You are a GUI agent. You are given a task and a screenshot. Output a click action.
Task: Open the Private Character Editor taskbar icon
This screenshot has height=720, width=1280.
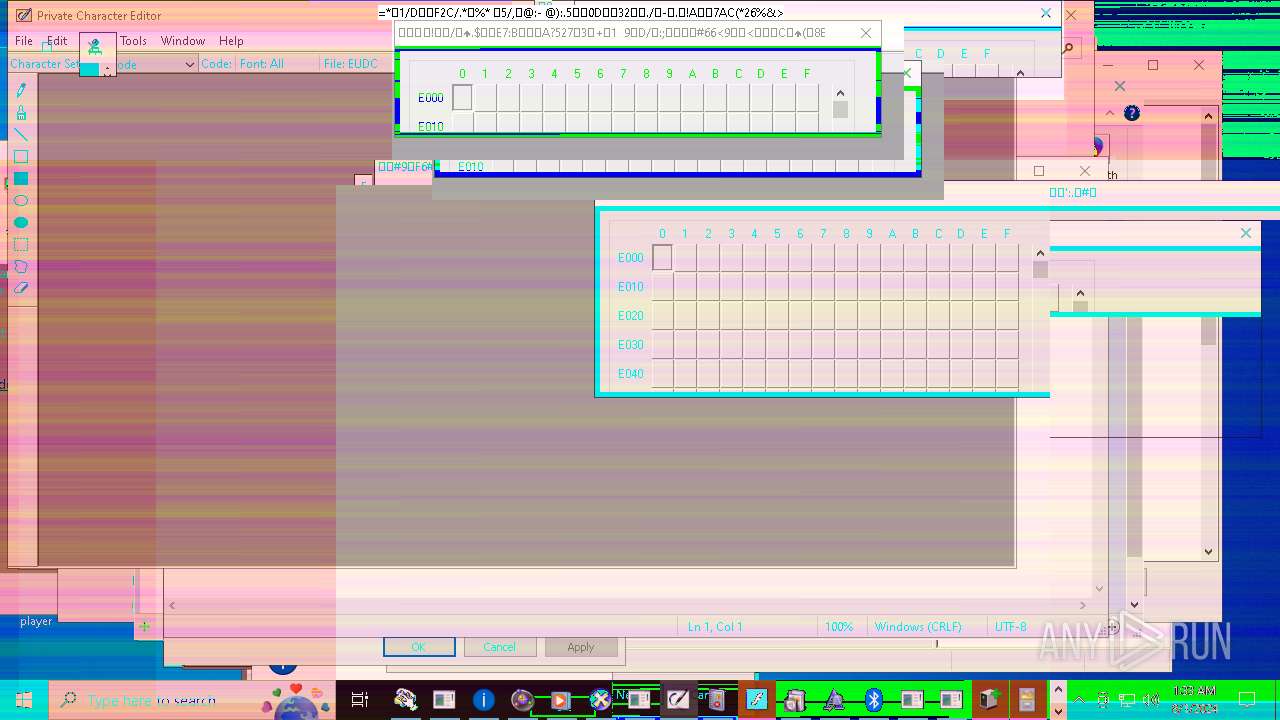[678, 700]
